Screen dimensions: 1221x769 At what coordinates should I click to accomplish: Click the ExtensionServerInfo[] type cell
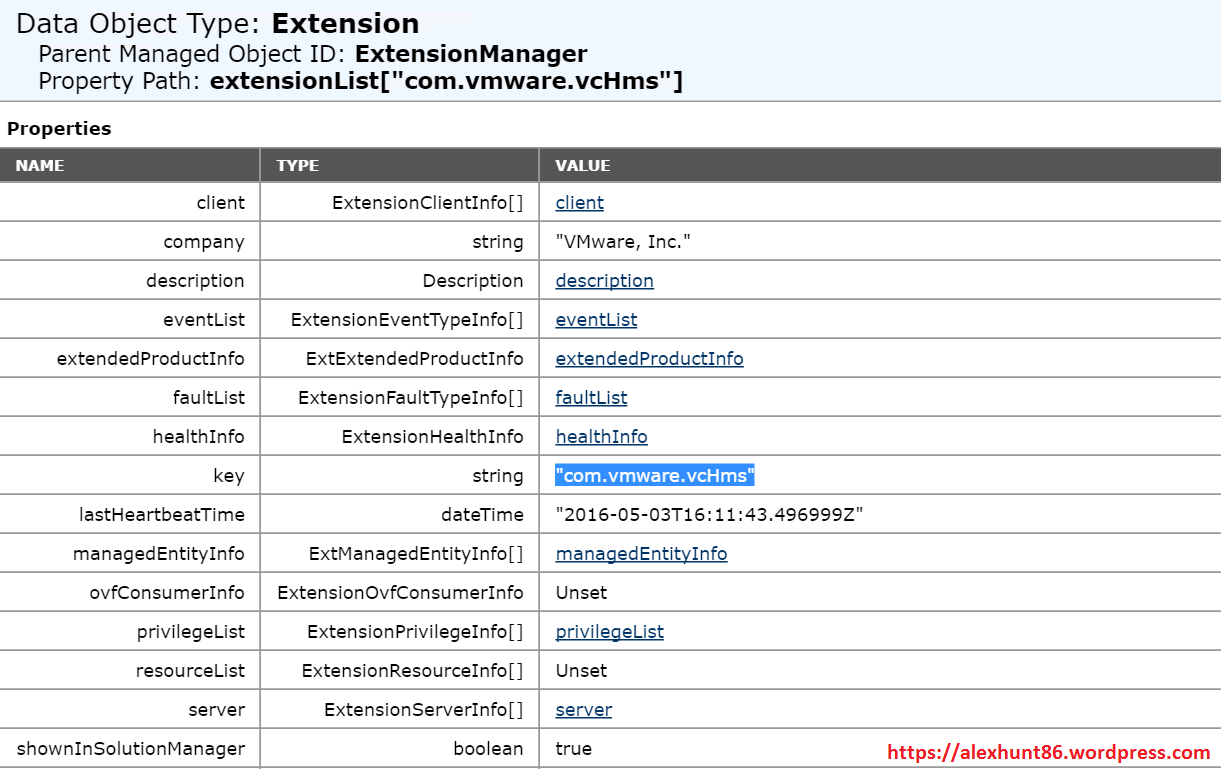point(423,710)
